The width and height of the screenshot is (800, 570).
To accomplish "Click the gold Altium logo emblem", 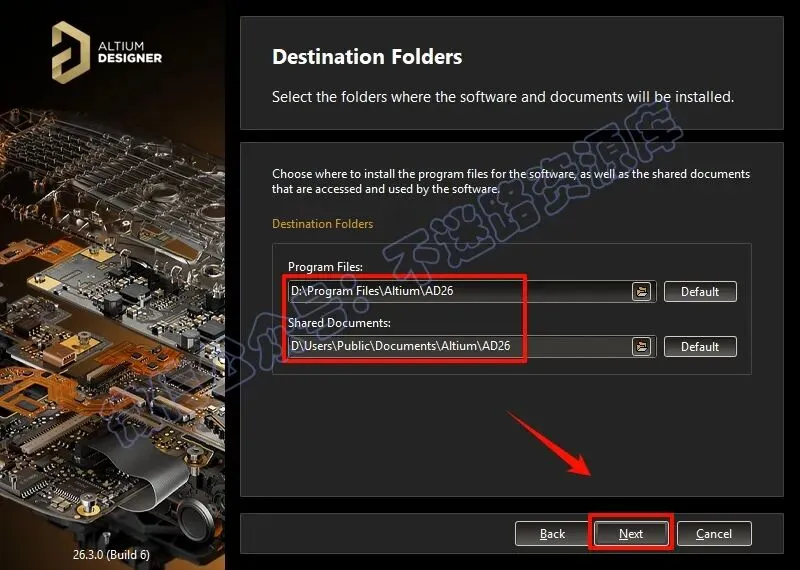I will (70, 52).
